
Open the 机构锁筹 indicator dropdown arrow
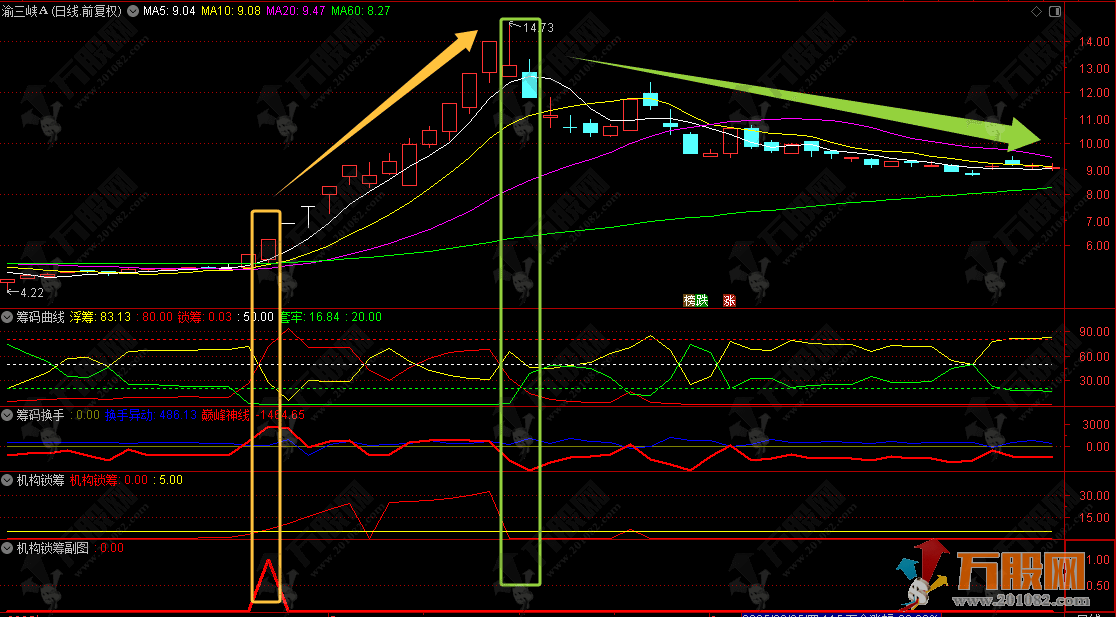click(x=9, y=480)
